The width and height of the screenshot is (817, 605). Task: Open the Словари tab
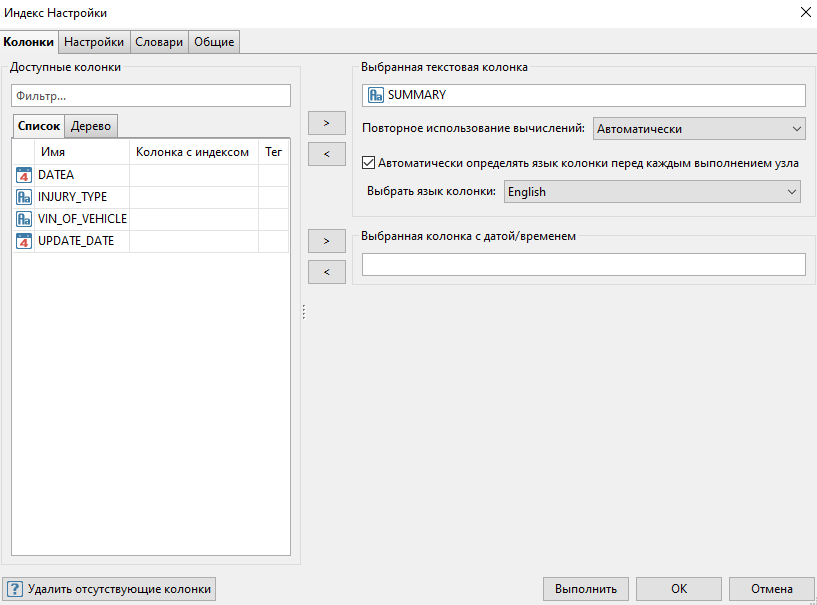tap(159, 42)
